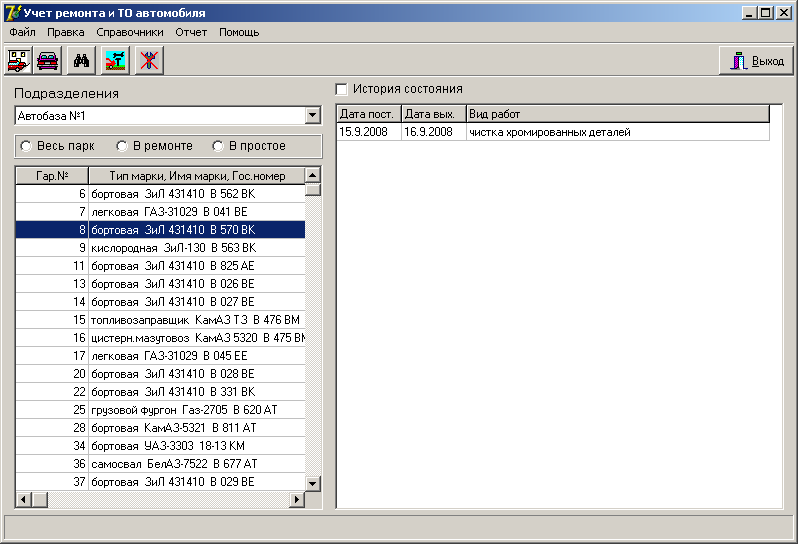Click garage number 25 cell
Screen dimensions: 798x544
click(52, 410)
